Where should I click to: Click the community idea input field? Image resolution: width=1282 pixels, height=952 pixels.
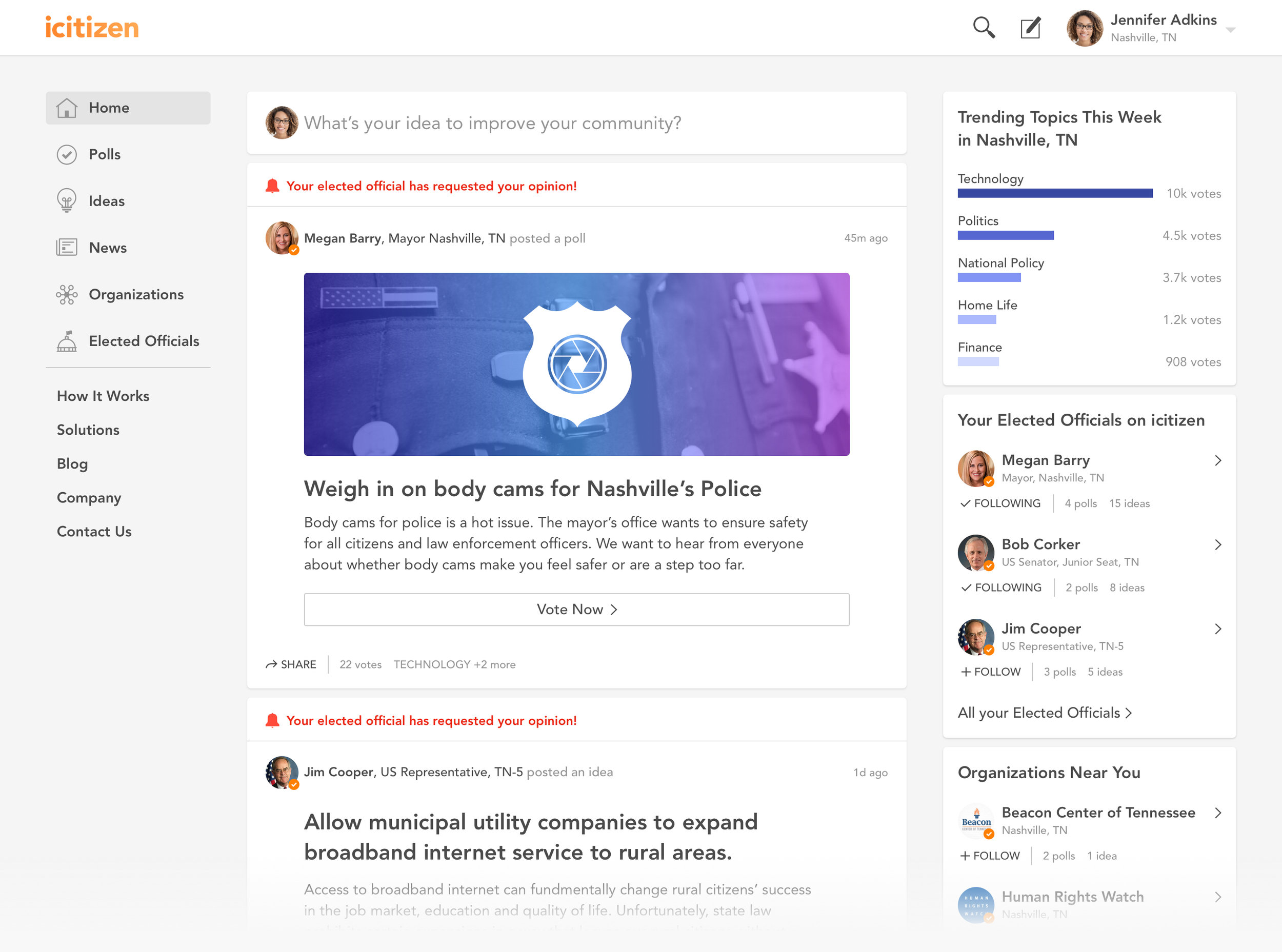576,123
